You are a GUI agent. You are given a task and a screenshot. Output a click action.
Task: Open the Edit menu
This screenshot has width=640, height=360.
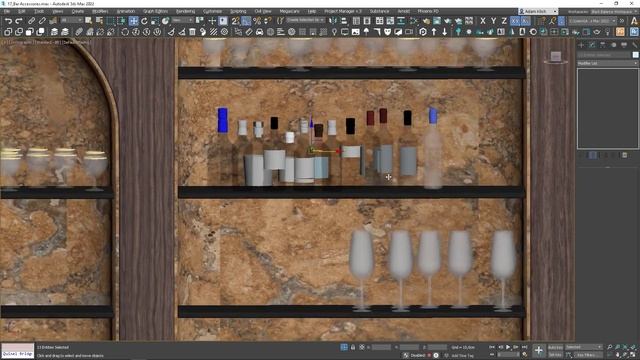click(22, 11)
